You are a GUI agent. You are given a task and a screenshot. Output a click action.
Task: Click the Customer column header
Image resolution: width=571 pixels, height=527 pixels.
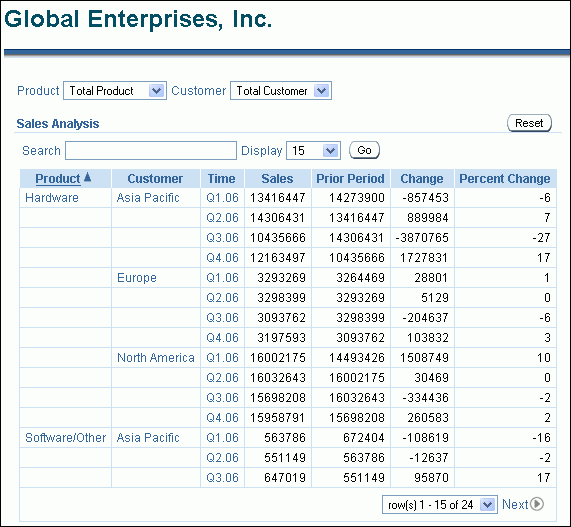[x=155, y=179]
